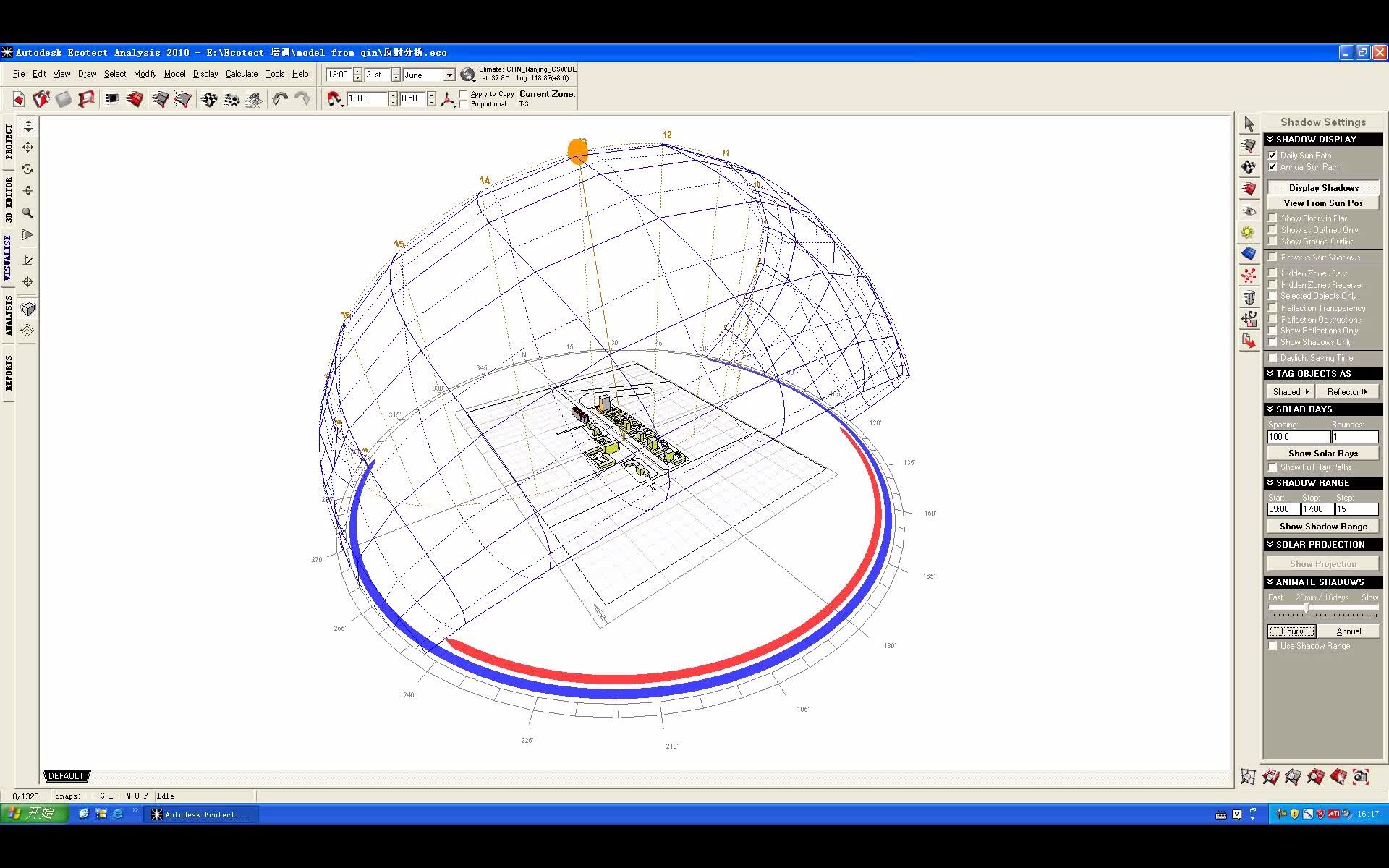Click the Open file toolbar icon
This screenshot has height=868, width=1389.
coord(41,99)
